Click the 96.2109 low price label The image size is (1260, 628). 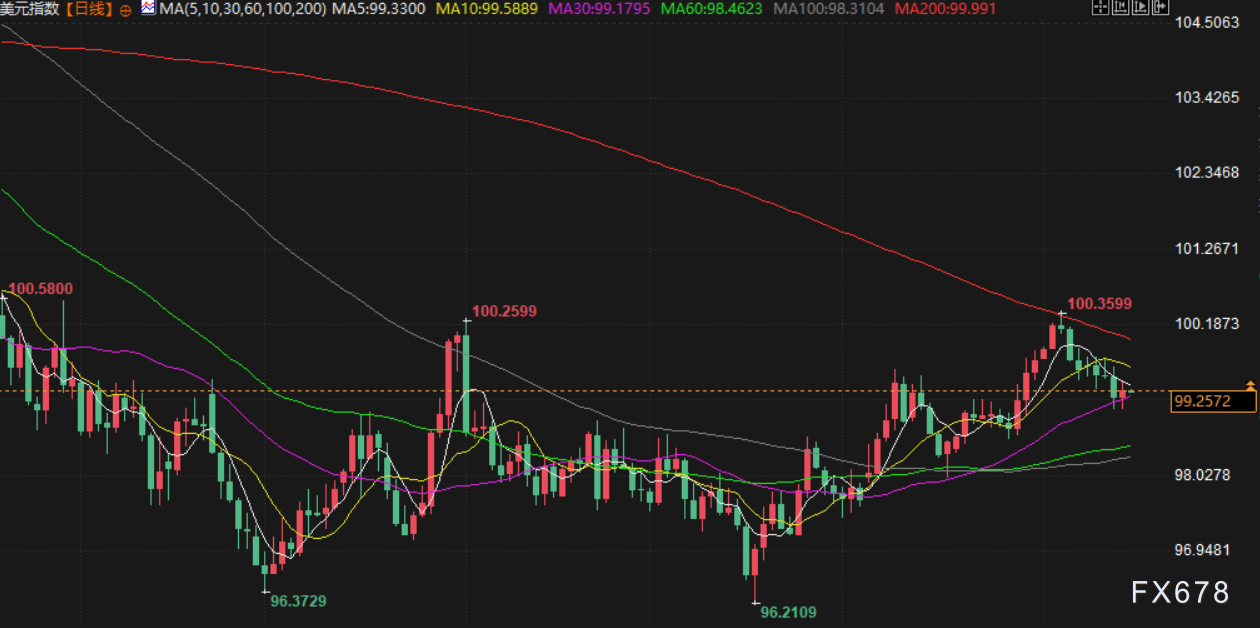788,611
